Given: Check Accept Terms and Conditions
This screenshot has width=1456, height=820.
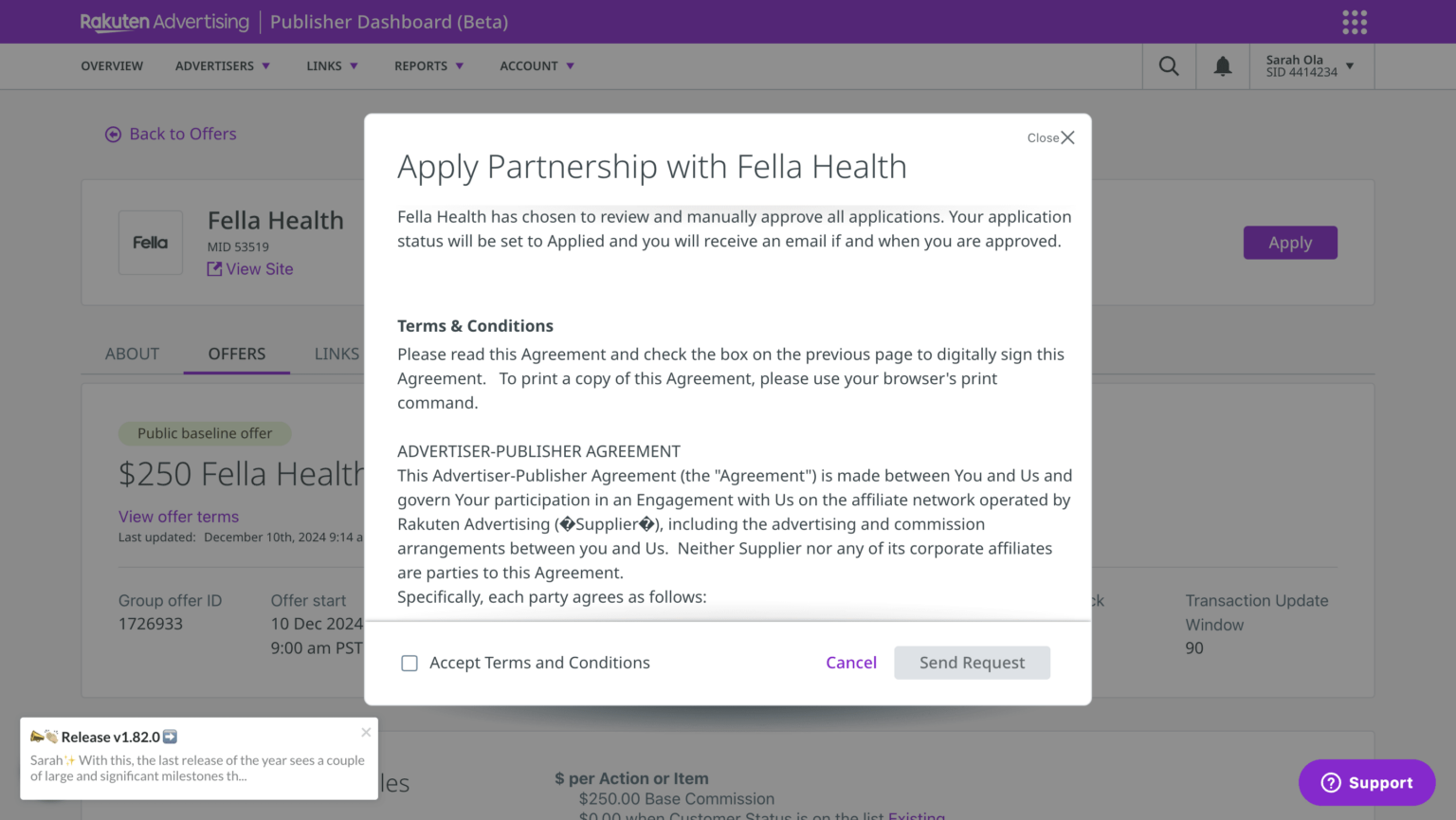Looking at the screenshot, I should click(x=409, y=663).
